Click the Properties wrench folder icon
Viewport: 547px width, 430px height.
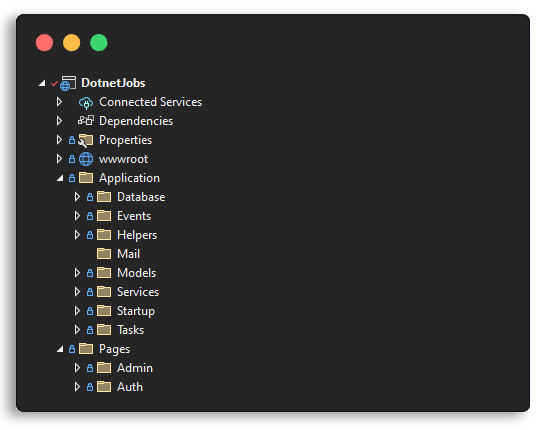click(85, 140)
